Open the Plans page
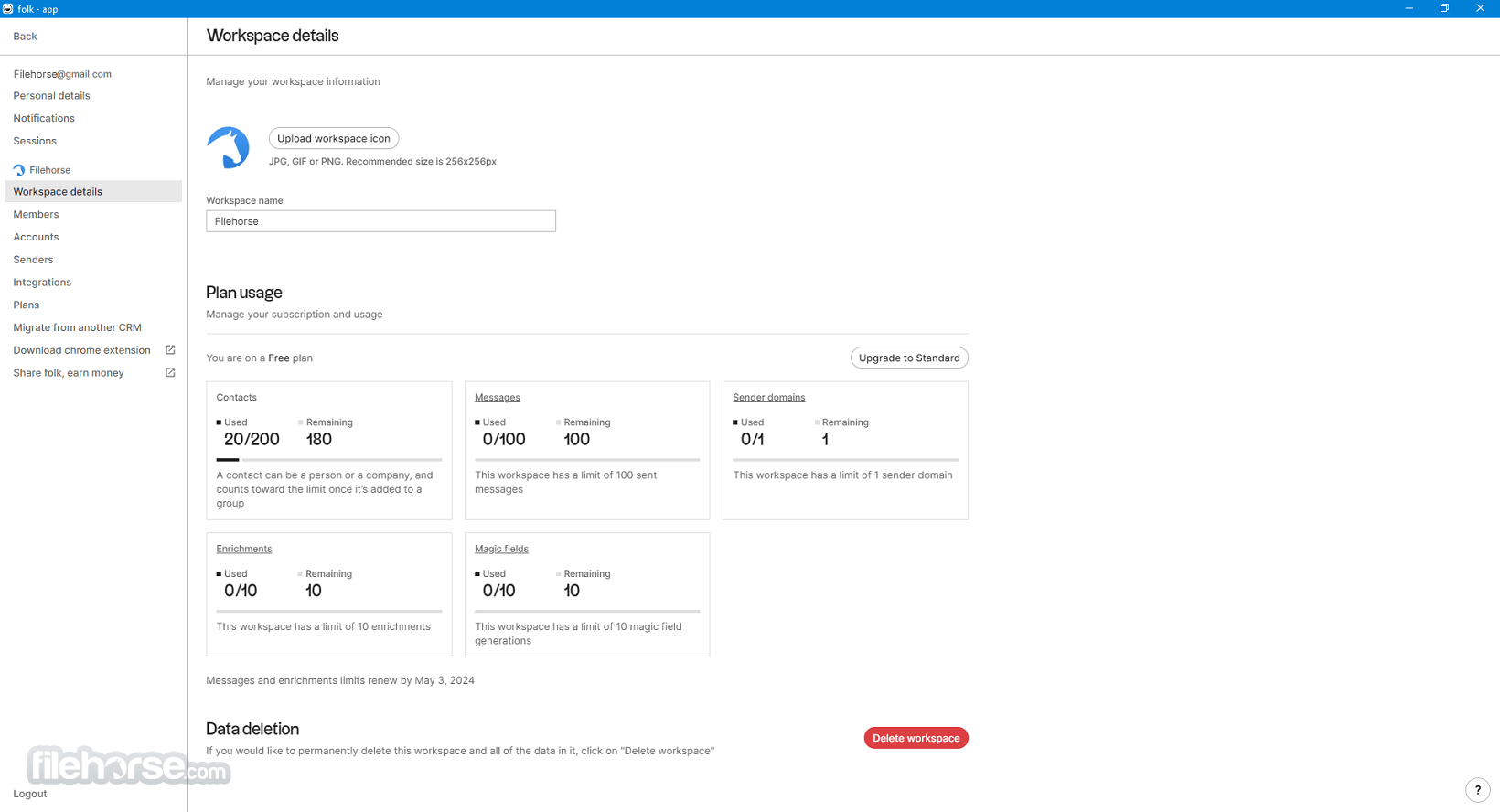This screenshot has width=1500, height=812. (27, 305)
